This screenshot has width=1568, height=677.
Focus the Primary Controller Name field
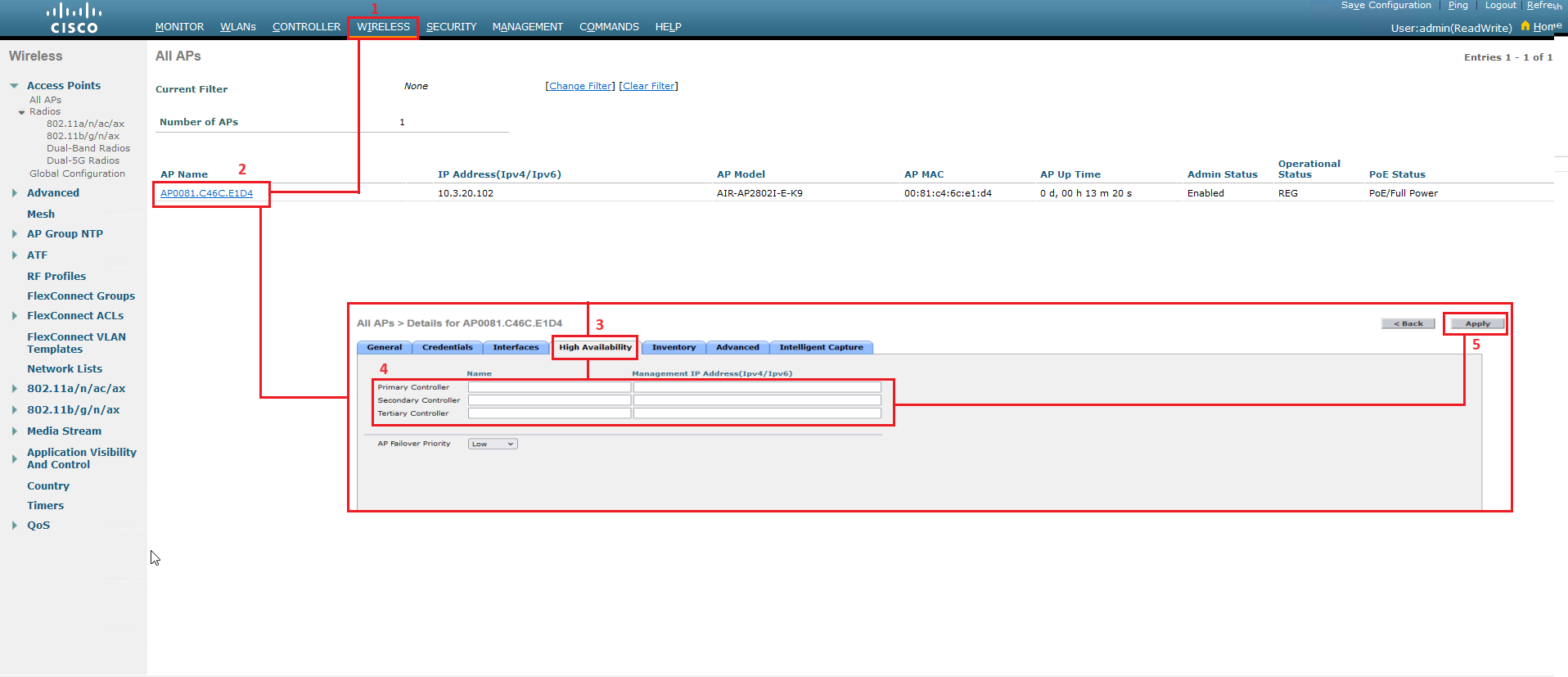549,387
